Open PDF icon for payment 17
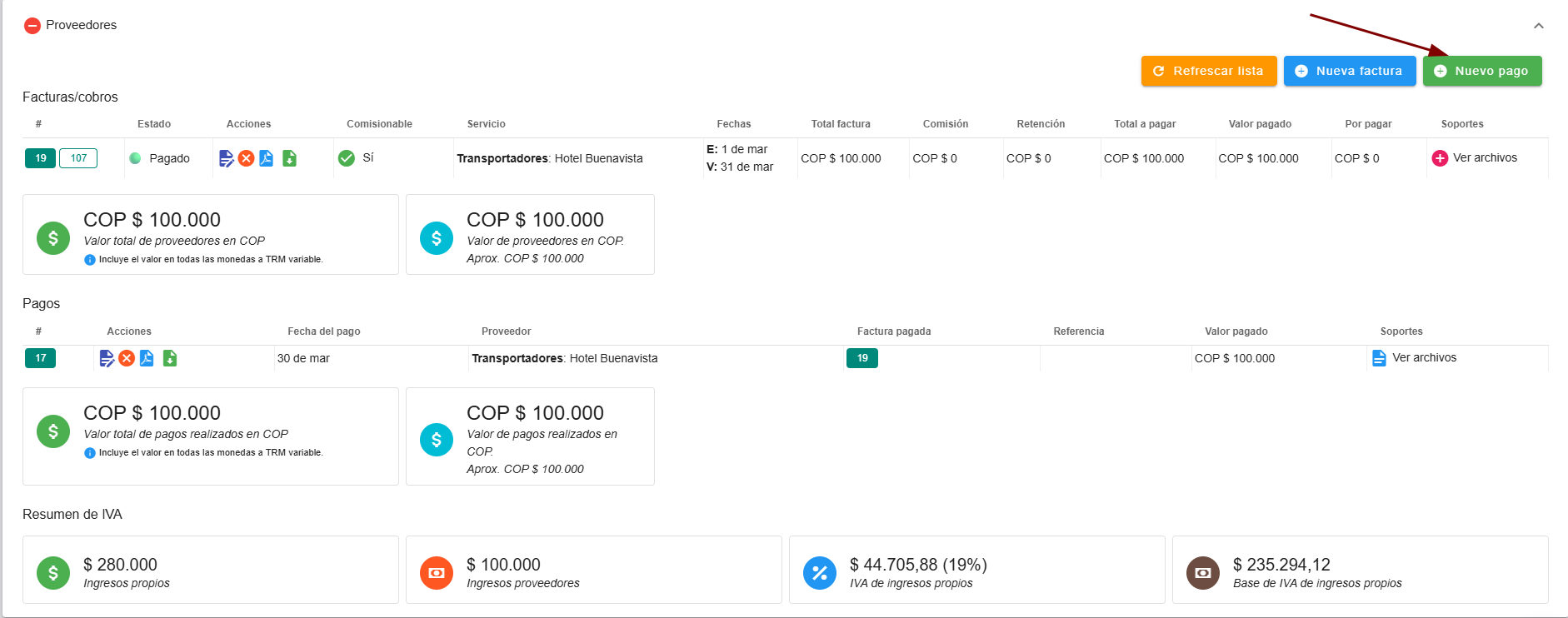Viewport: 1568px width, 618px height. [x=147, y=358]
